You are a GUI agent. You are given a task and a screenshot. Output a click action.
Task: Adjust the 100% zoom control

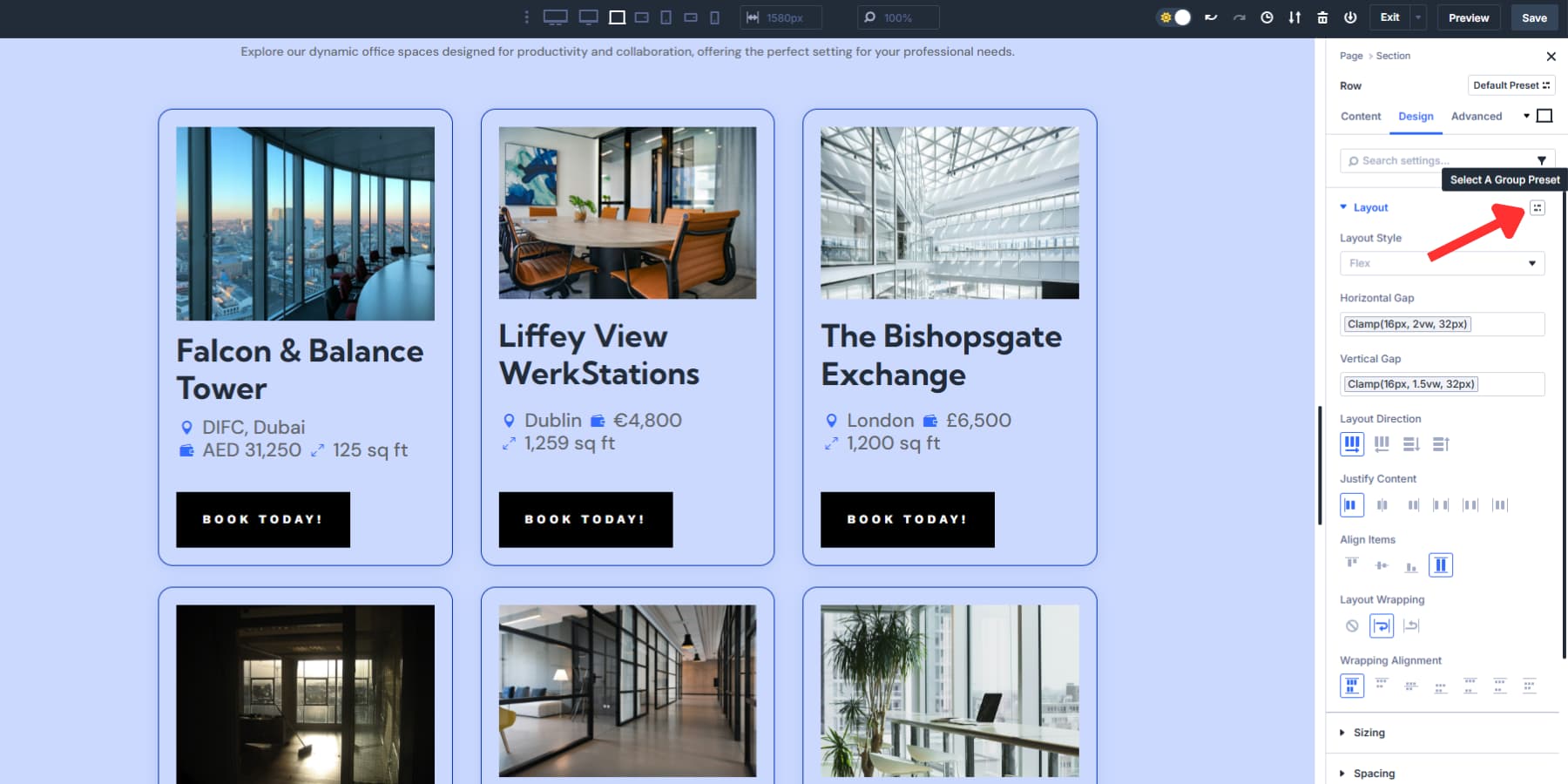coord(898,17)
